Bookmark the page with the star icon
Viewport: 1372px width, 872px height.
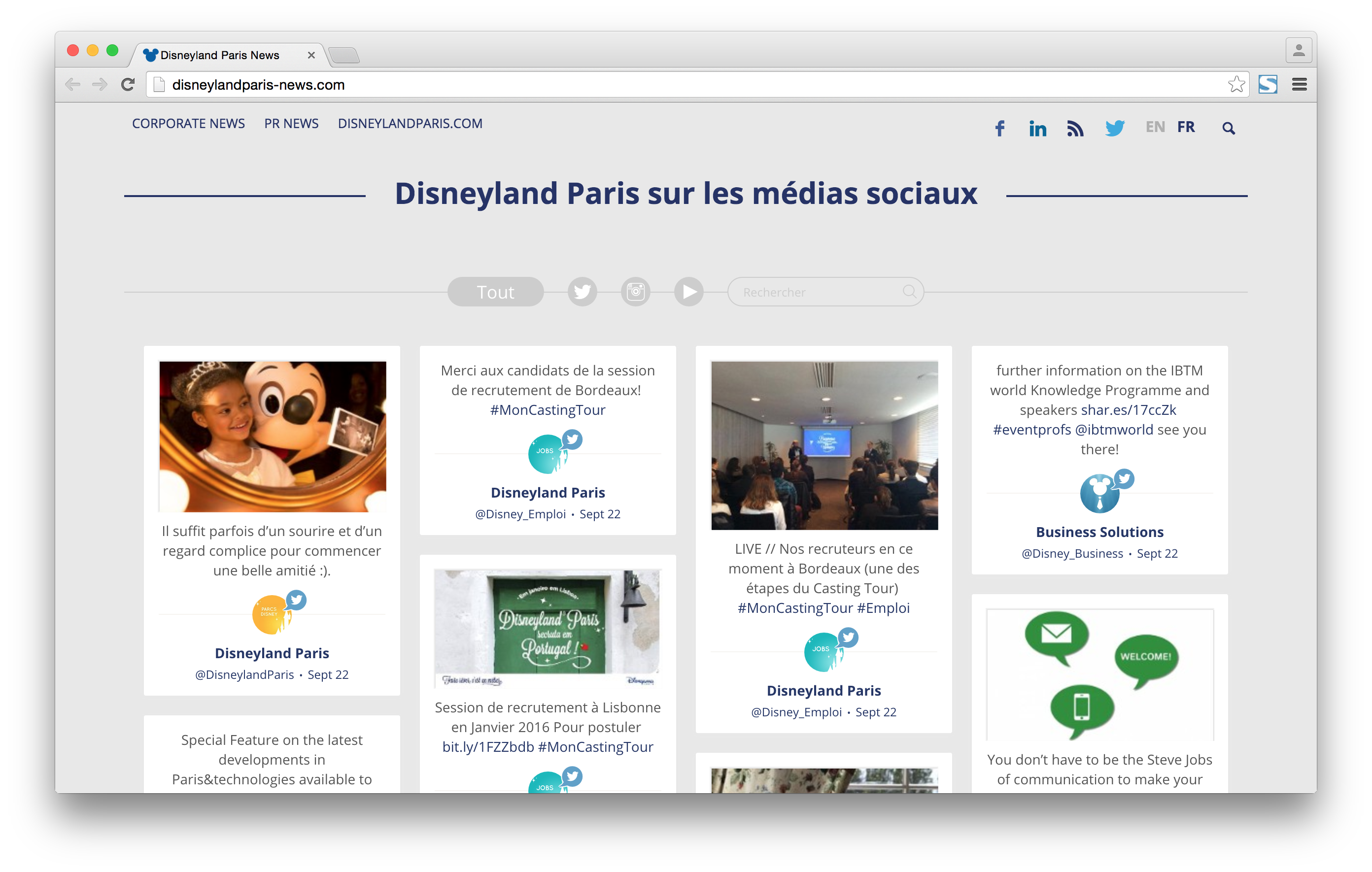tap(1236, 84)
